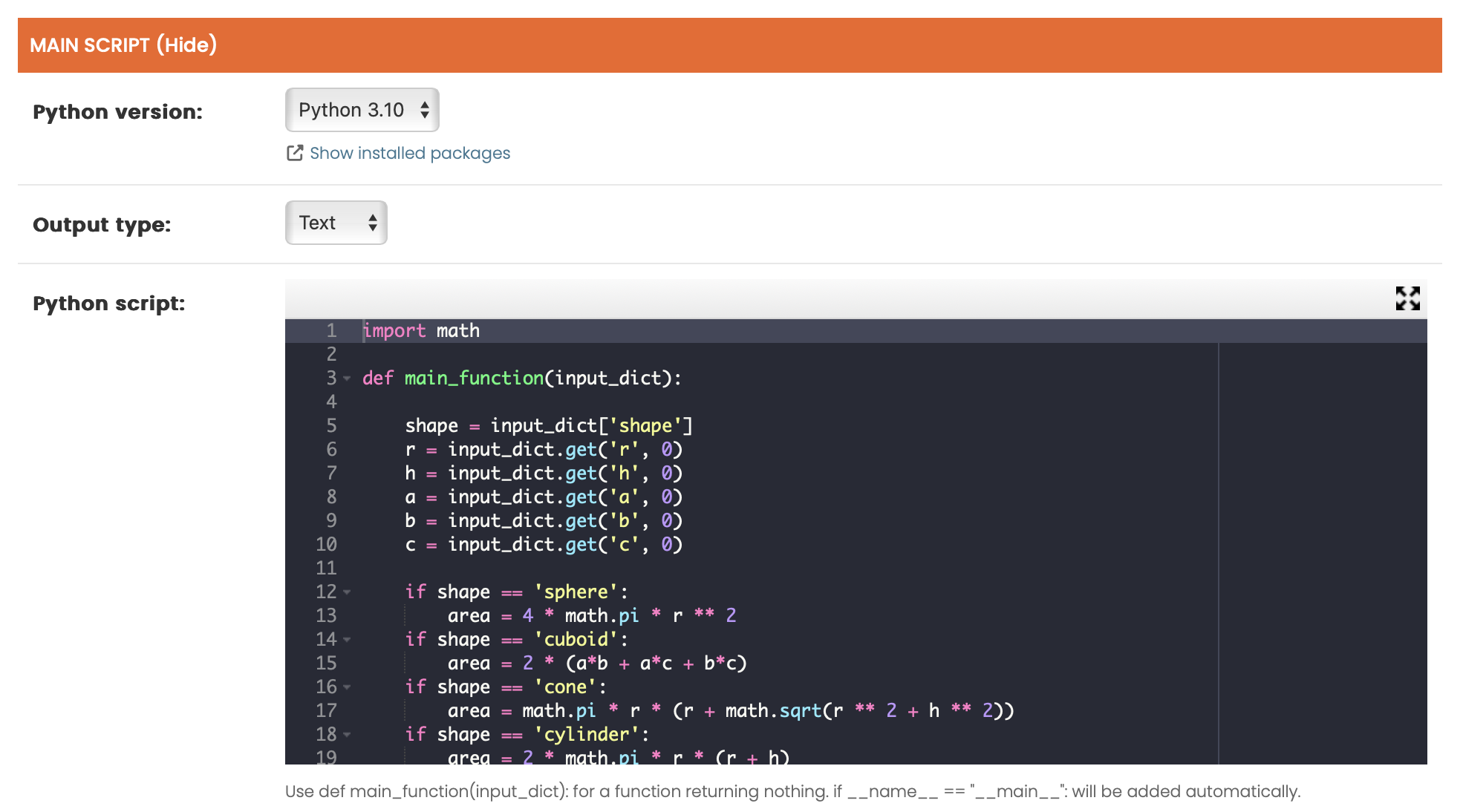Click the line h = input_dict.get('h', 0)

pos(544,474)
